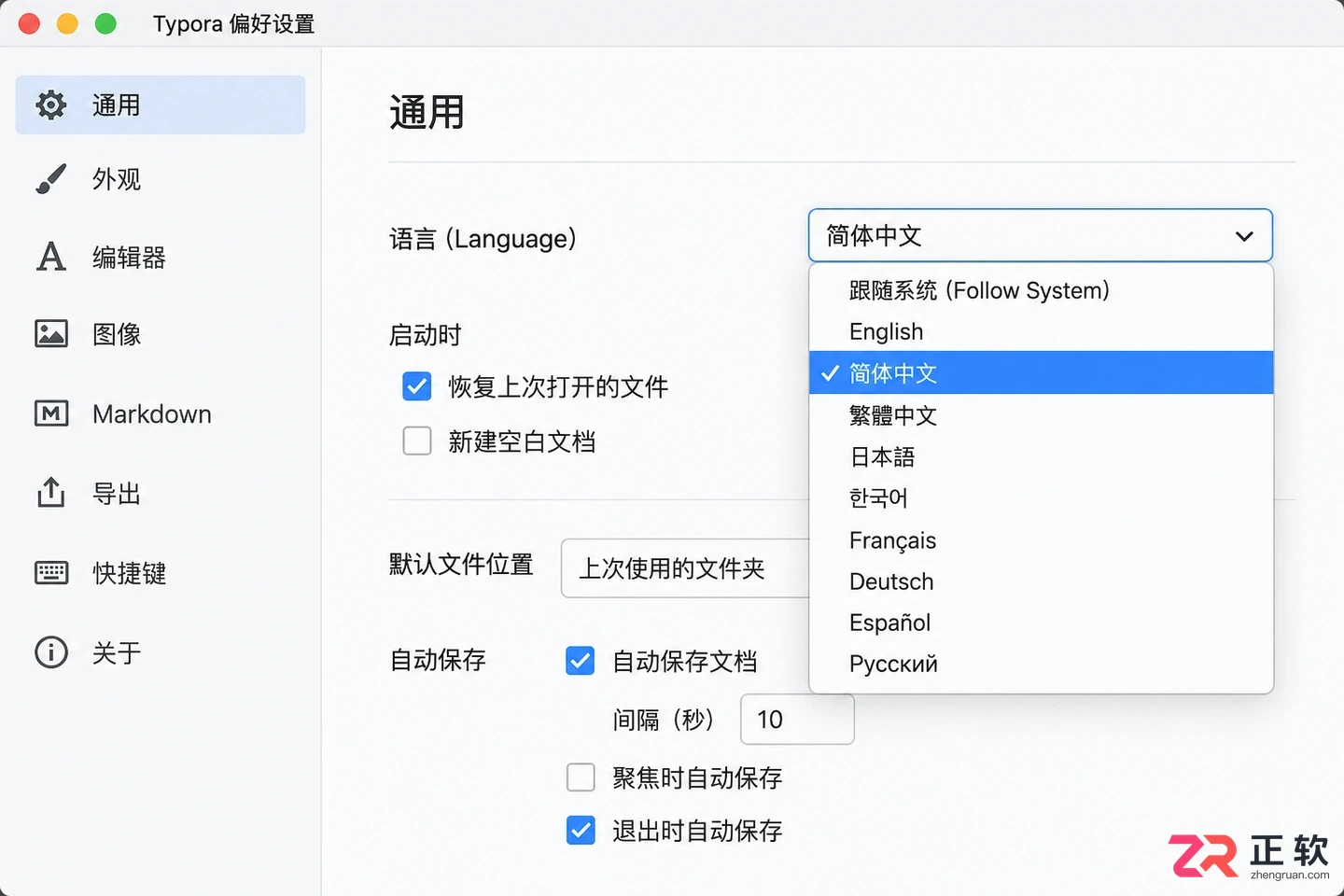Image resolution: width=1344 pixels, height=896 pixels.
Task: Click the keyboard icon for 快捷键
Action: tap(51, 572)
